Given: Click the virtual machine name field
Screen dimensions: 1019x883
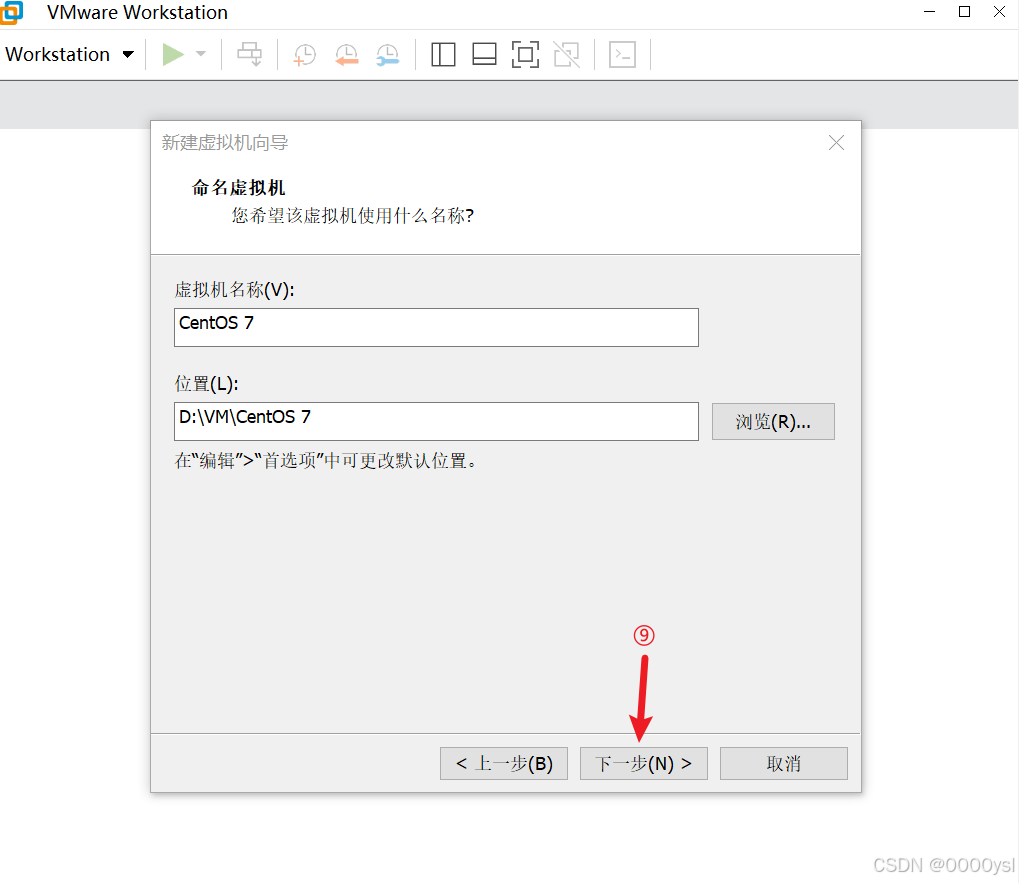Looking at the screenshot, I should coord(436,327).
